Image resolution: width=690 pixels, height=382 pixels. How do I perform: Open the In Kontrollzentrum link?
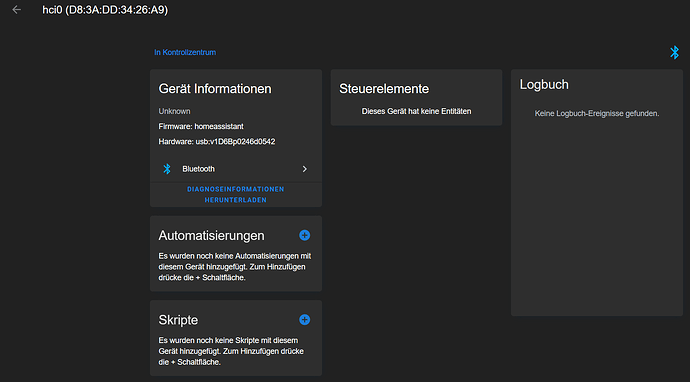point(185,52)
